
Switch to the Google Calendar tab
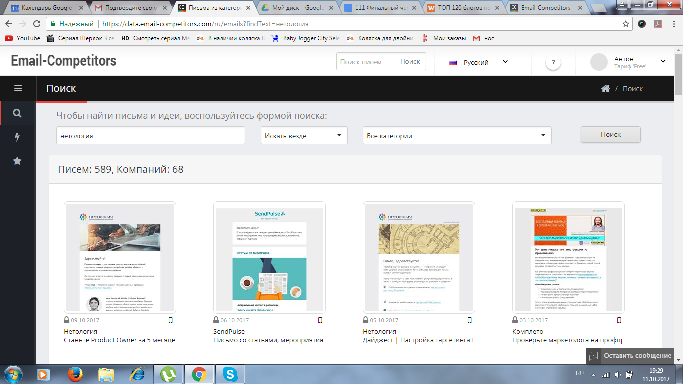click(x=47, y=8)
